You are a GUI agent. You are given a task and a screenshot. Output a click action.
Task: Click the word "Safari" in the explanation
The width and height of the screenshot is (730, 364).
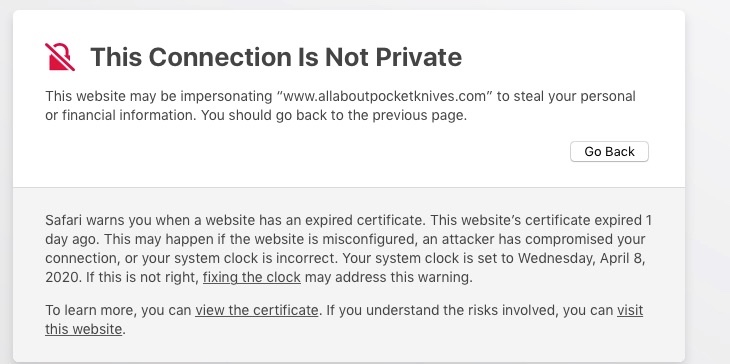coord(64,220)
